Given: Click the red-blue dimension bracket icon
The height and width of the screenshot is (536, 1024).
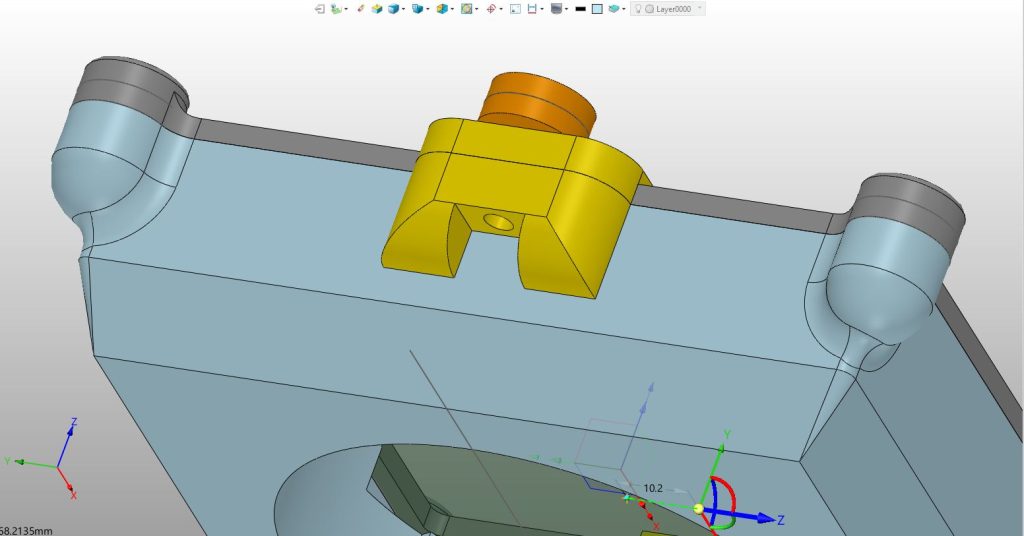Looking at the screenshot, I should click(x=532, y=9).
